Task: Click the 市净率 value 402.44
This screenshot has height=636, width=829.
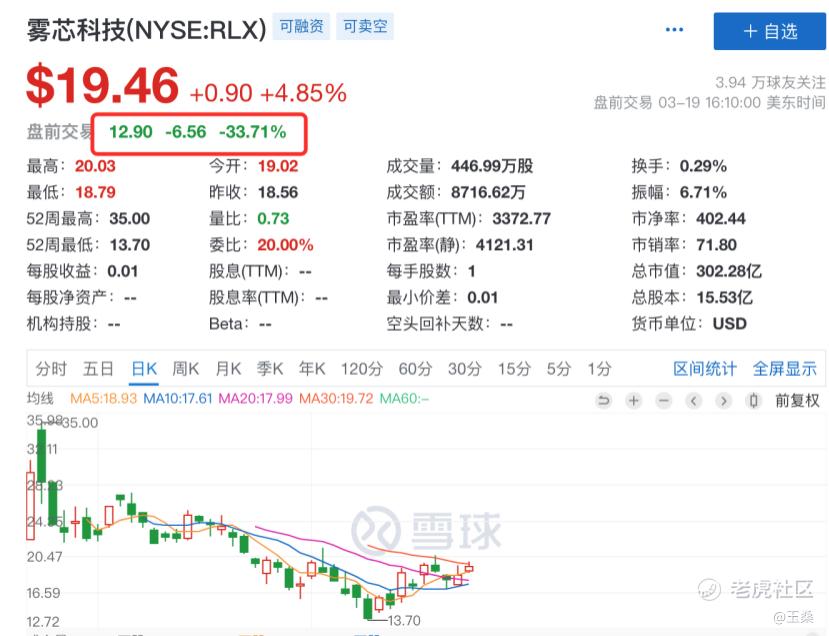Action: (x=721, y=218)
